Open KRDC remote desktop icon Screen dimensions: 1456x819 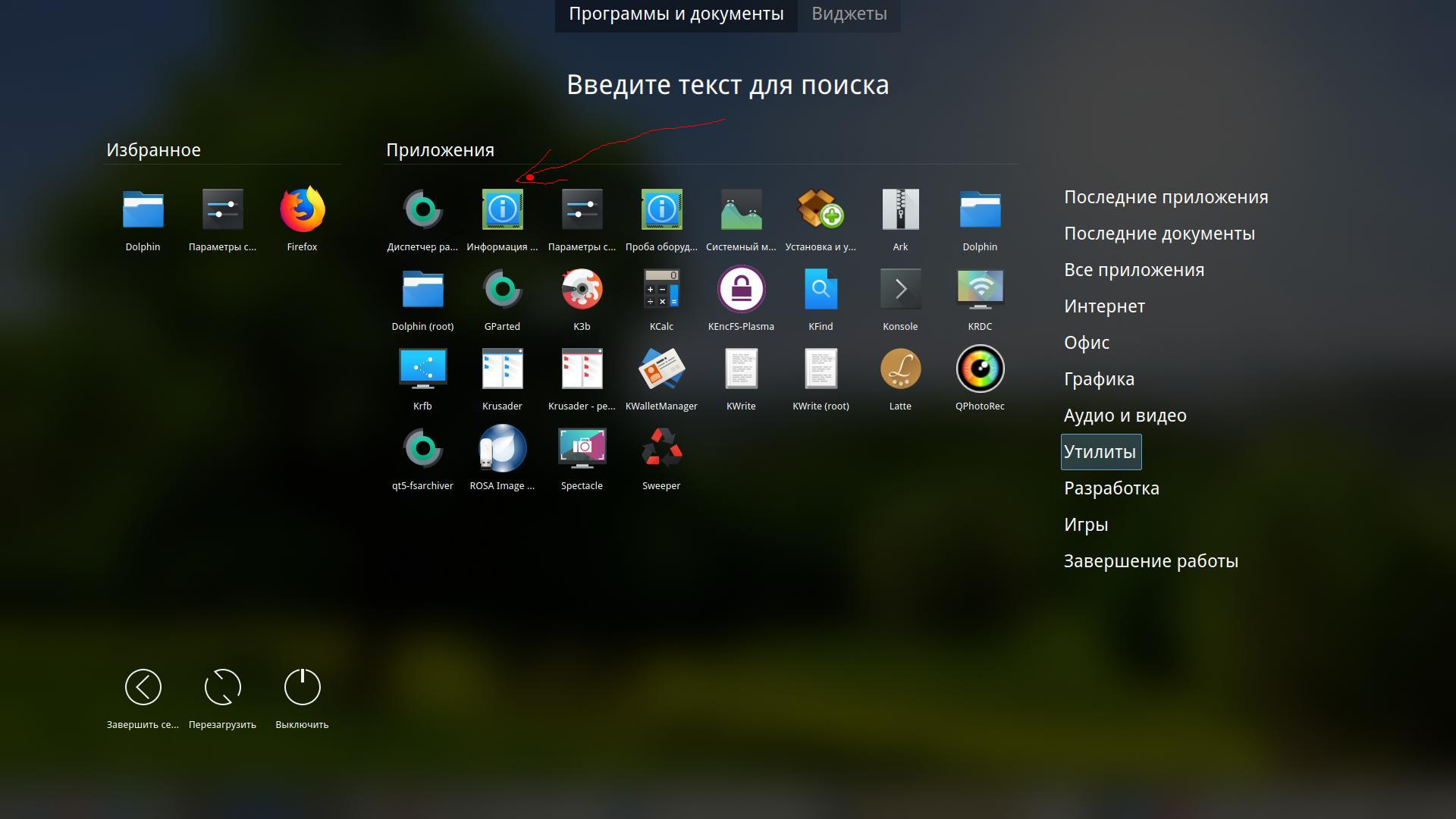tap(980, 290)
